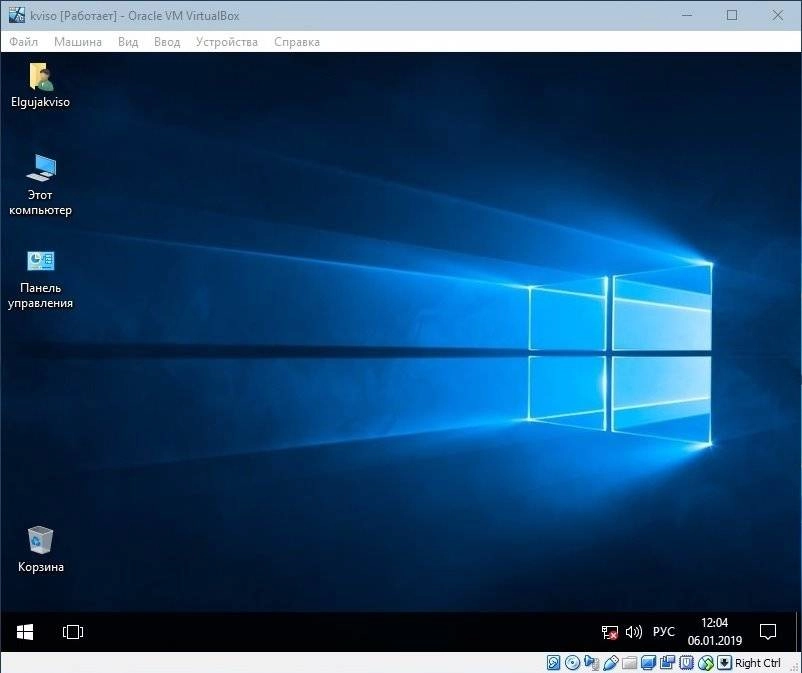The image size is (802, 673).
Task: Maximize the VirtualBox window
Action: pos(732,15)
